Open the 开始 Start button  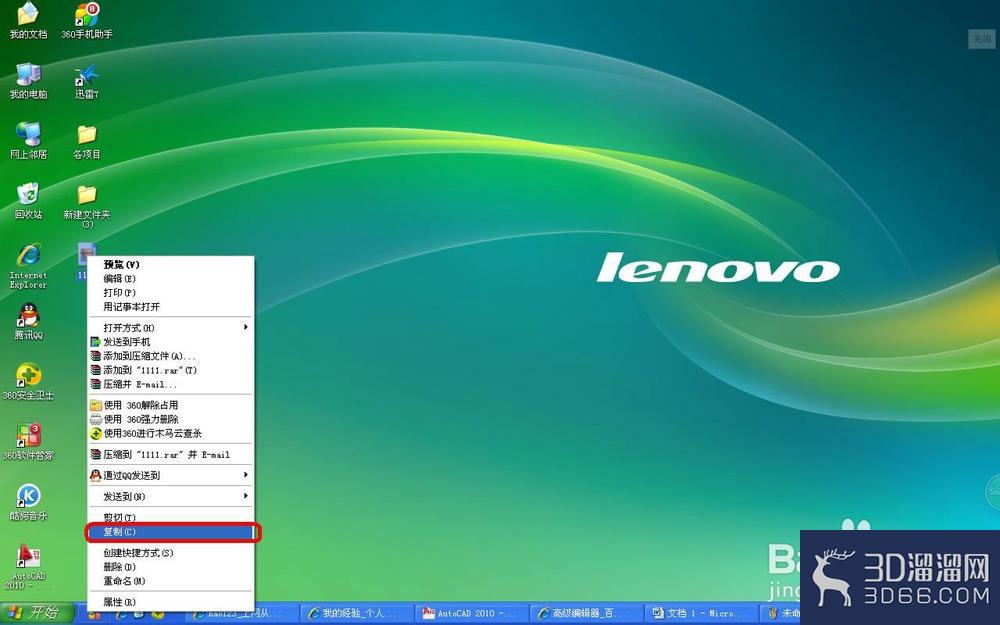pos(36,614)
